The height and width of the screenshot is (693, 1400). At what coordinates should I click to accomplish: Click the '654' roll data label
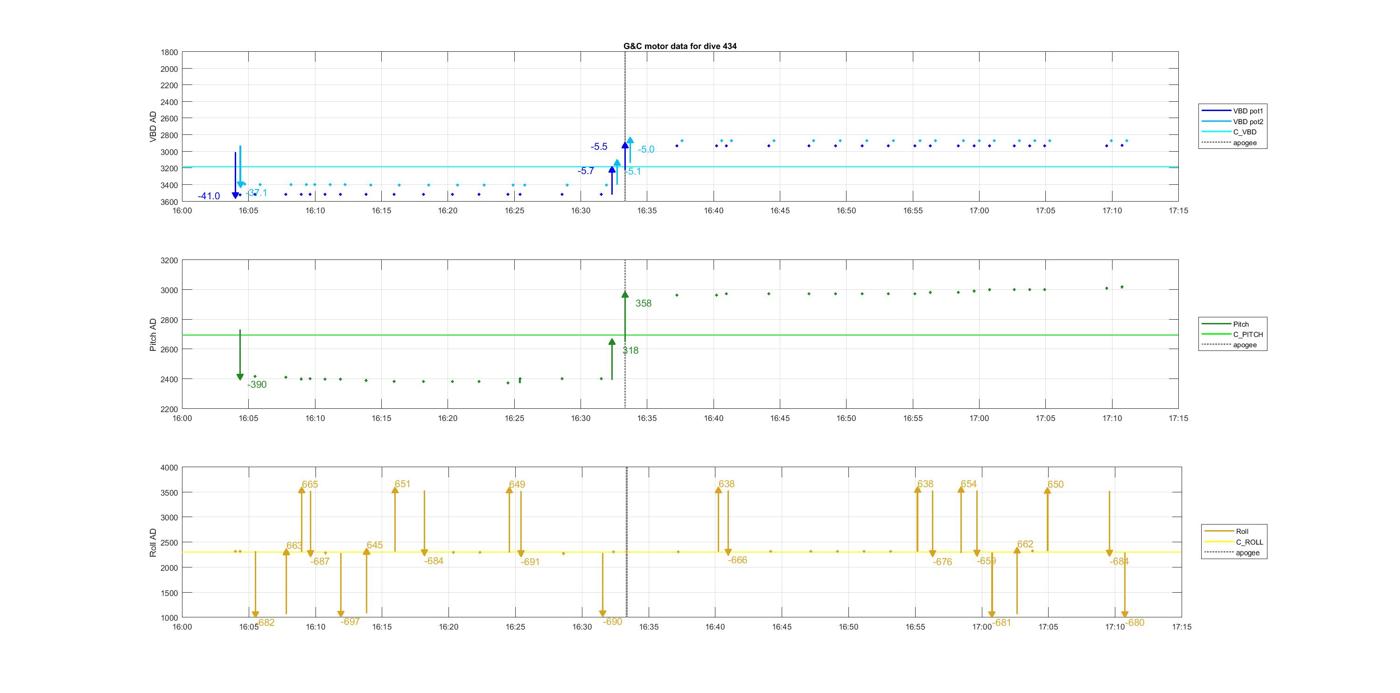tap(969, 484)
